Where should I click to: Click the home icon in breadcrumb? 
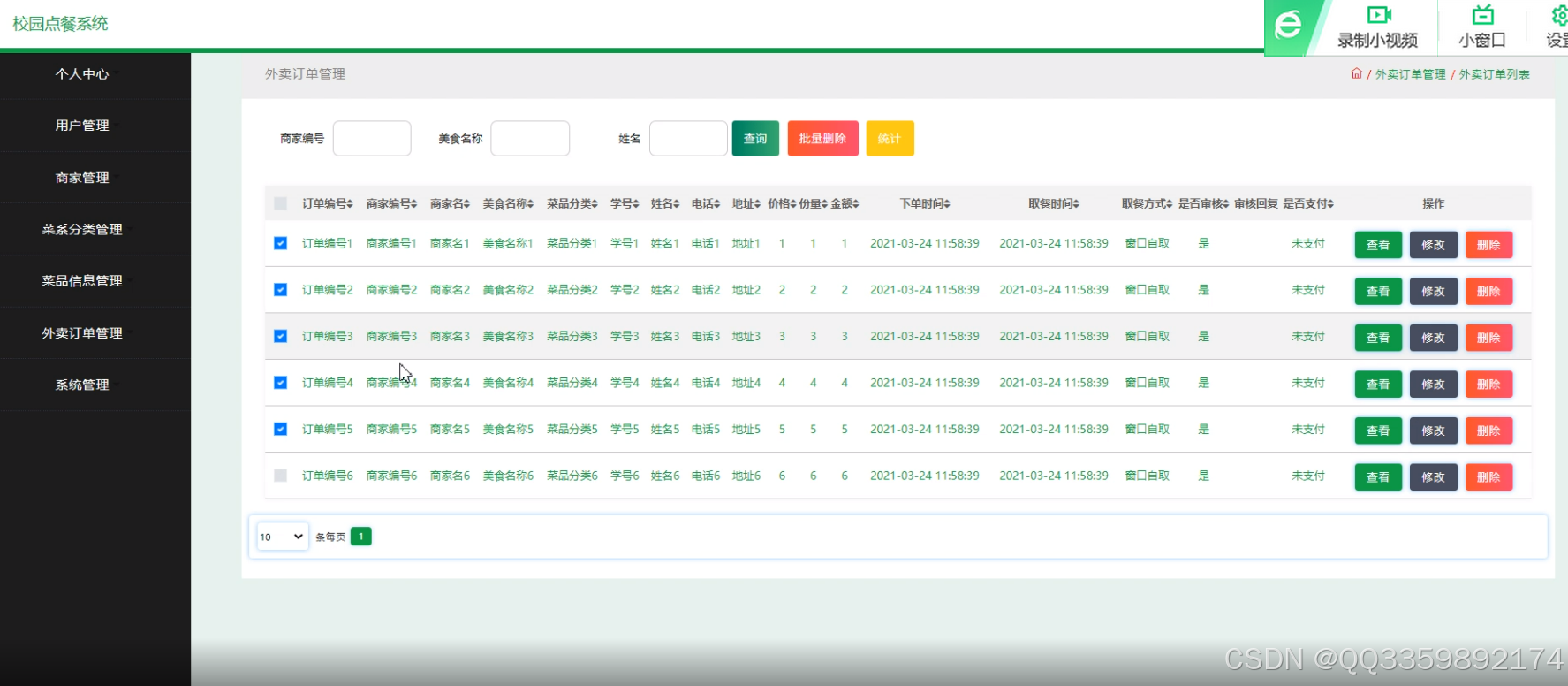1357,73
